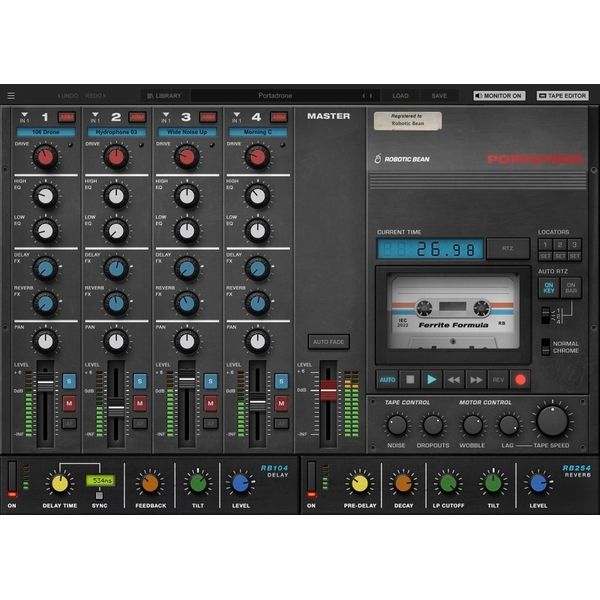Fast-forward the tape
600x600 pixels.
476,380
